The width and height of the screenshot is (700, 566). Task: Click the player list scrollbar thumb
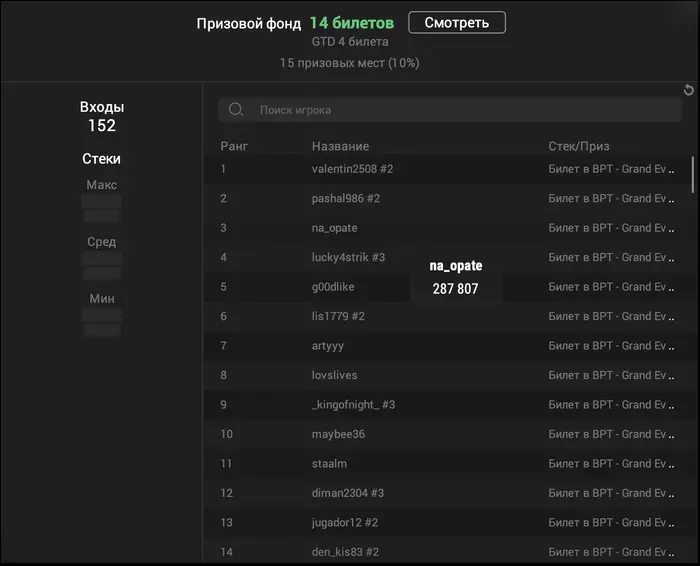pos(693,174)
